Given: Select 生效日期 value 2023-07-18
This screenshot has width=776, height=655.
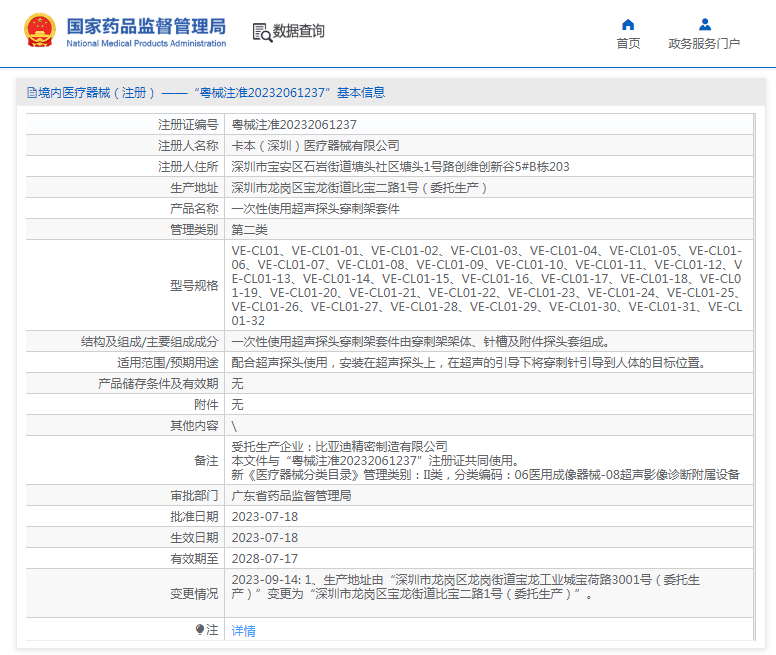Looking at the screenshot, I should click(x=265, y=537).
